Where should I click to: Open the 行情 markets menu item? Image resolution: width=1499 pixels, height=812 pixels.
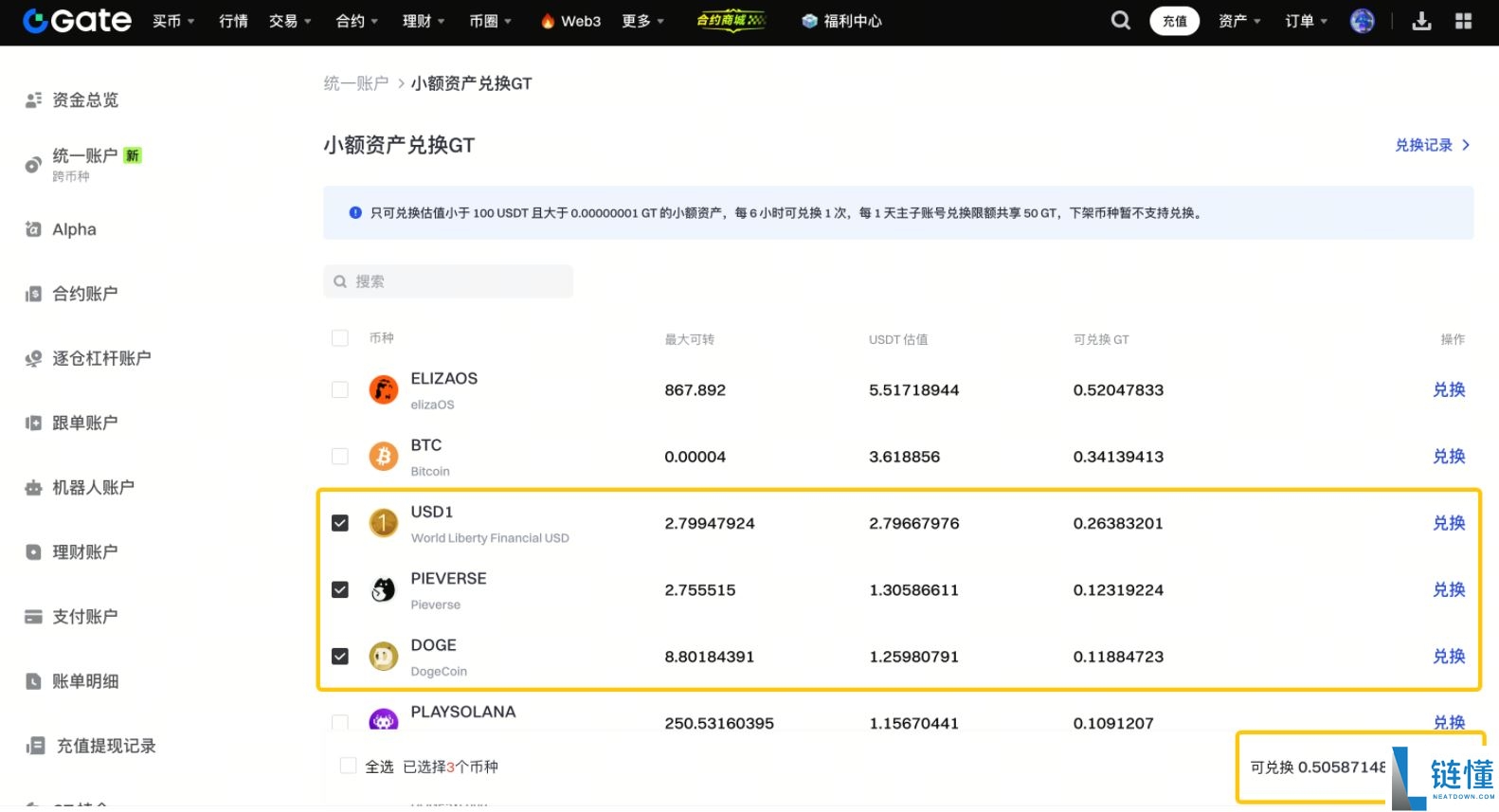(x=233, y=21)
